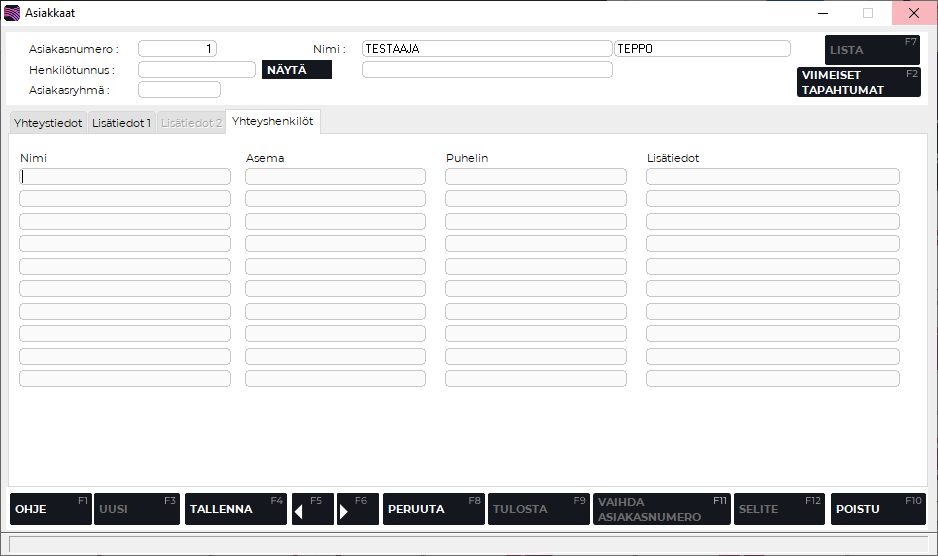Screen dimensions: 938x556
Task: Click the first name field containing TEPPO
Action: coord(702,48)
